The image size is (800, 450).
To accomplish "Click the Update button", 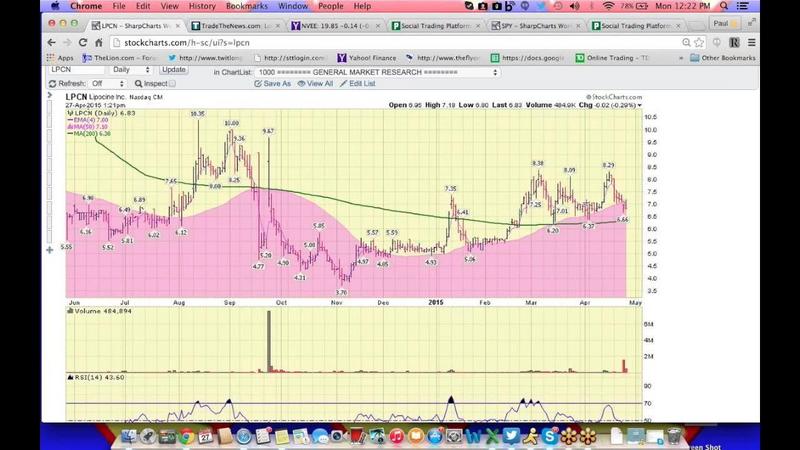I will [173, 69].
